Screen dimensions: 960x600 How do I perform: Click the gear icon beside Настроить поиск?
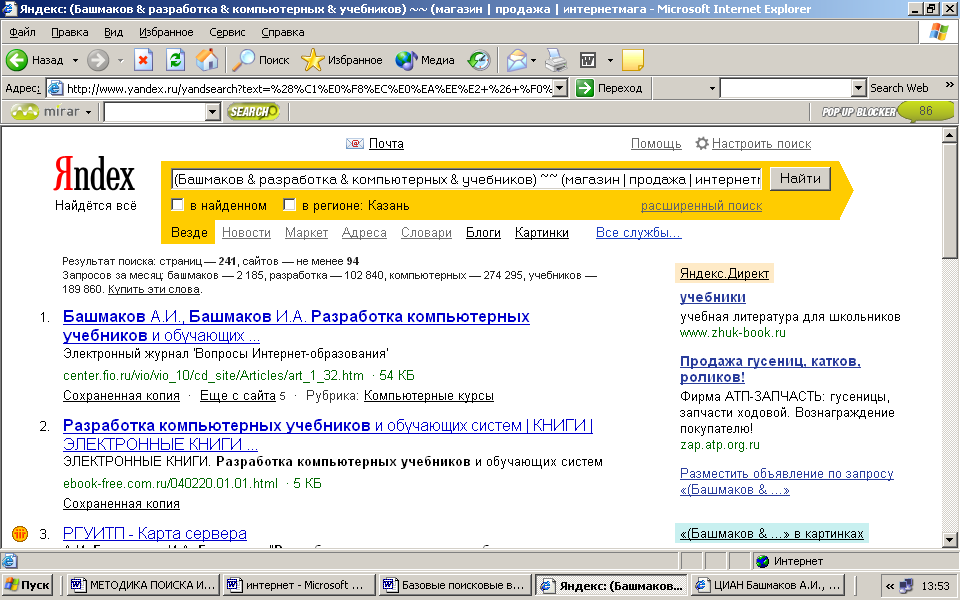702,143
